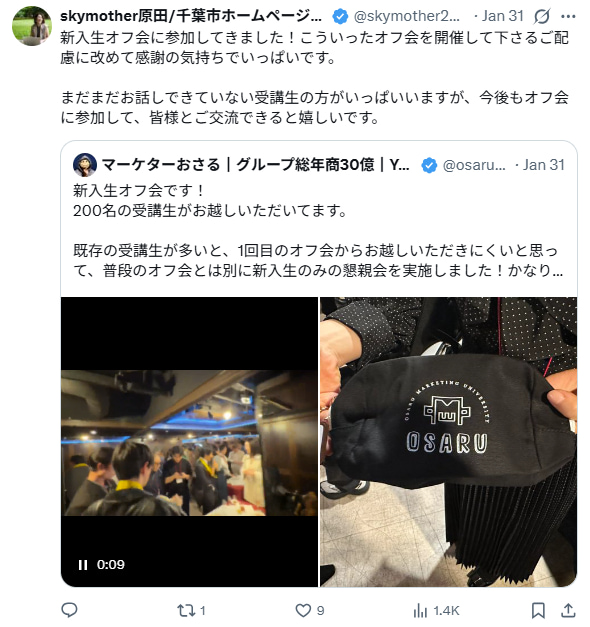Like the post with the heart icon
Image resolution: width=590 pixels, height=627 pixels.
click(x=303, y=611)
